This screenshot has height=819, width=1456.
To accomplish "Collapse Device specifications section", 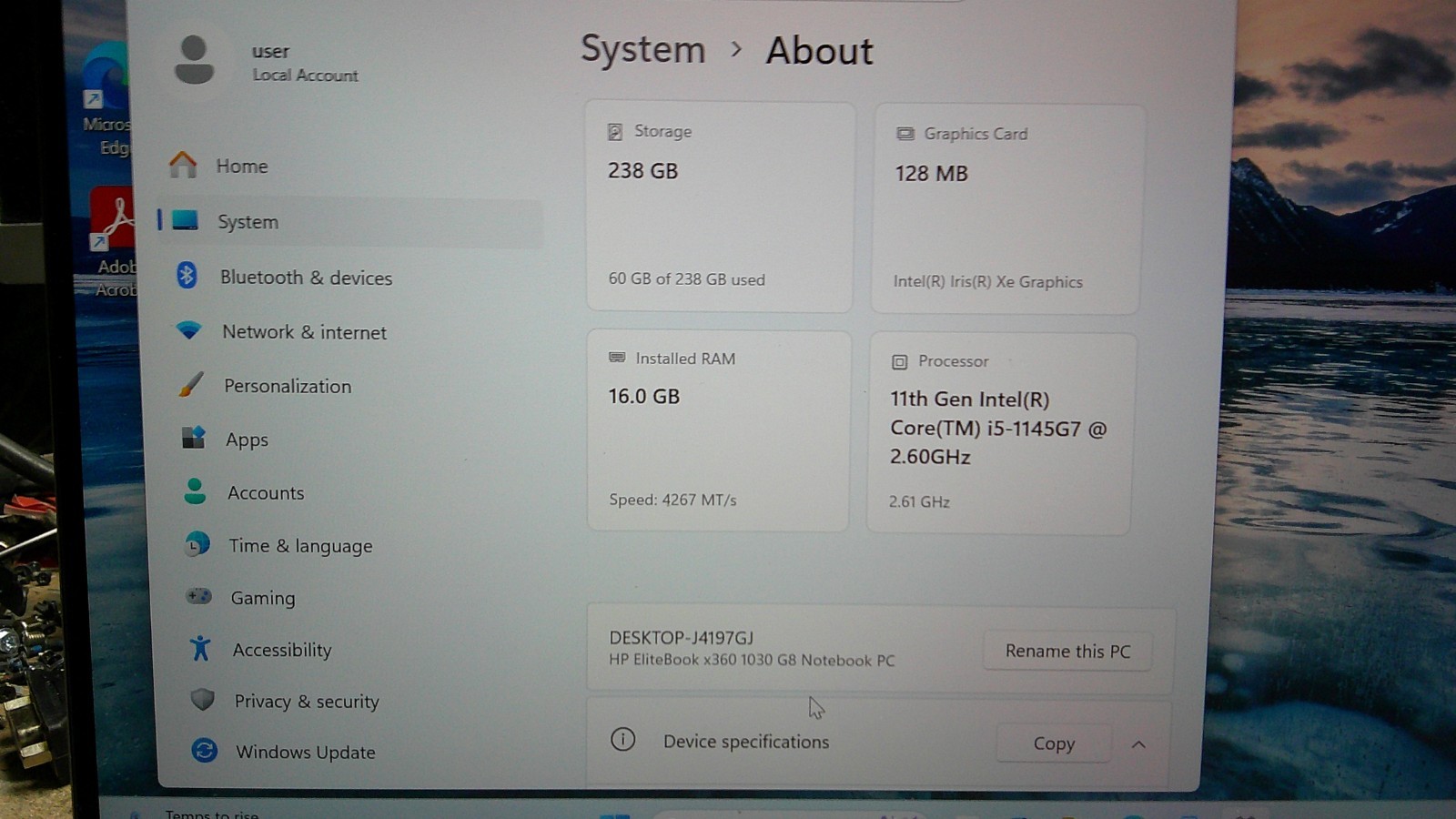I will (x=1138, y=744).
